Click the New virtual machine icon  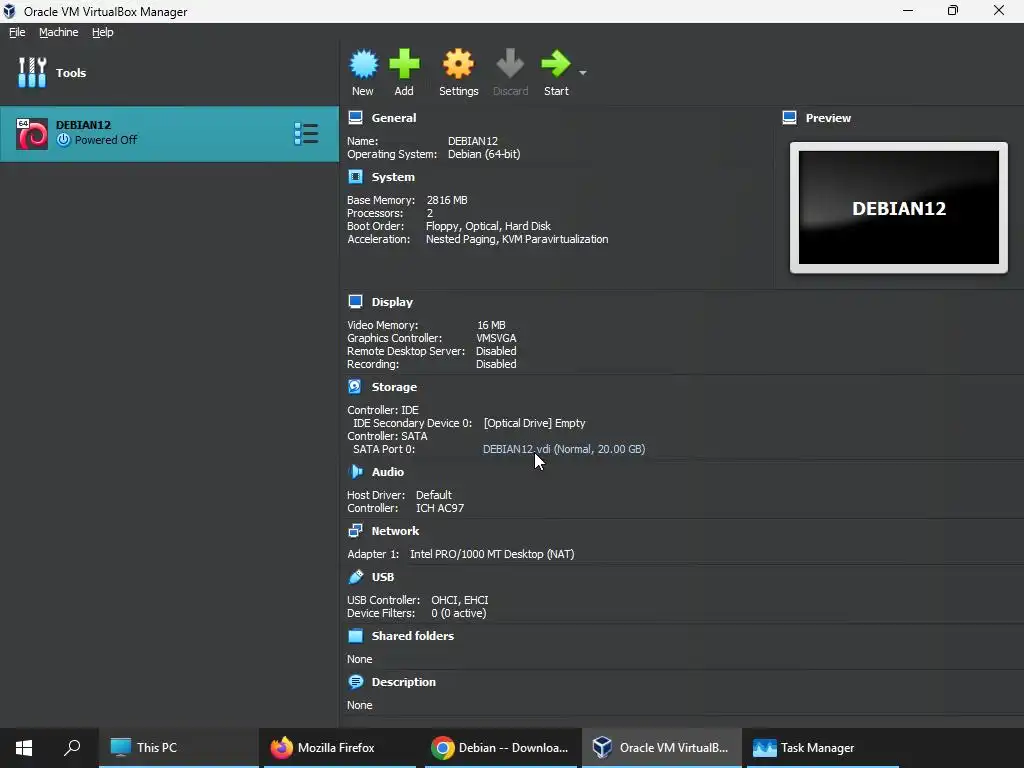coord(363,64)
